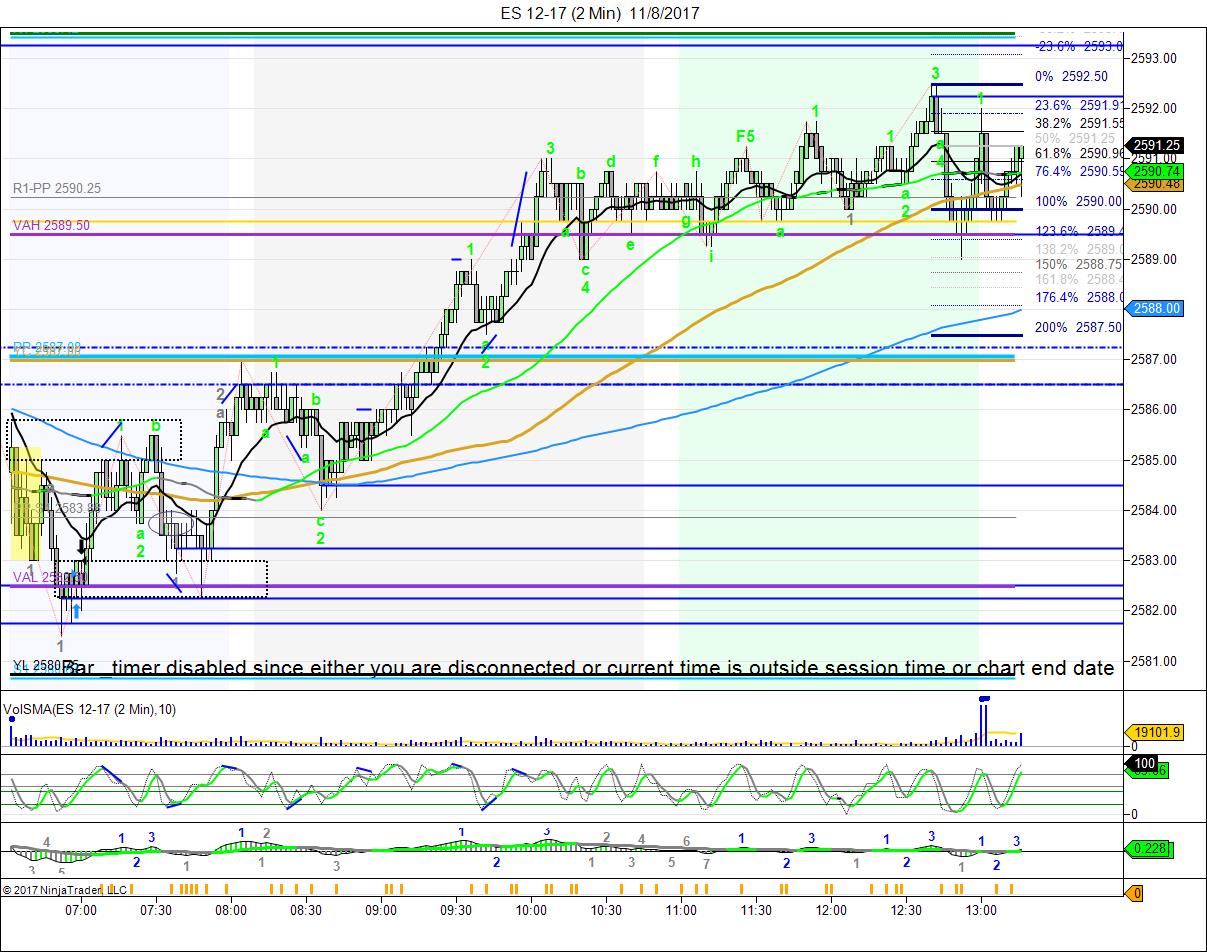Screen dimensions: 1207x952
Task: Select the 2581.00 price axis label
Action: pyautogui.click(x=1153, y=661)
